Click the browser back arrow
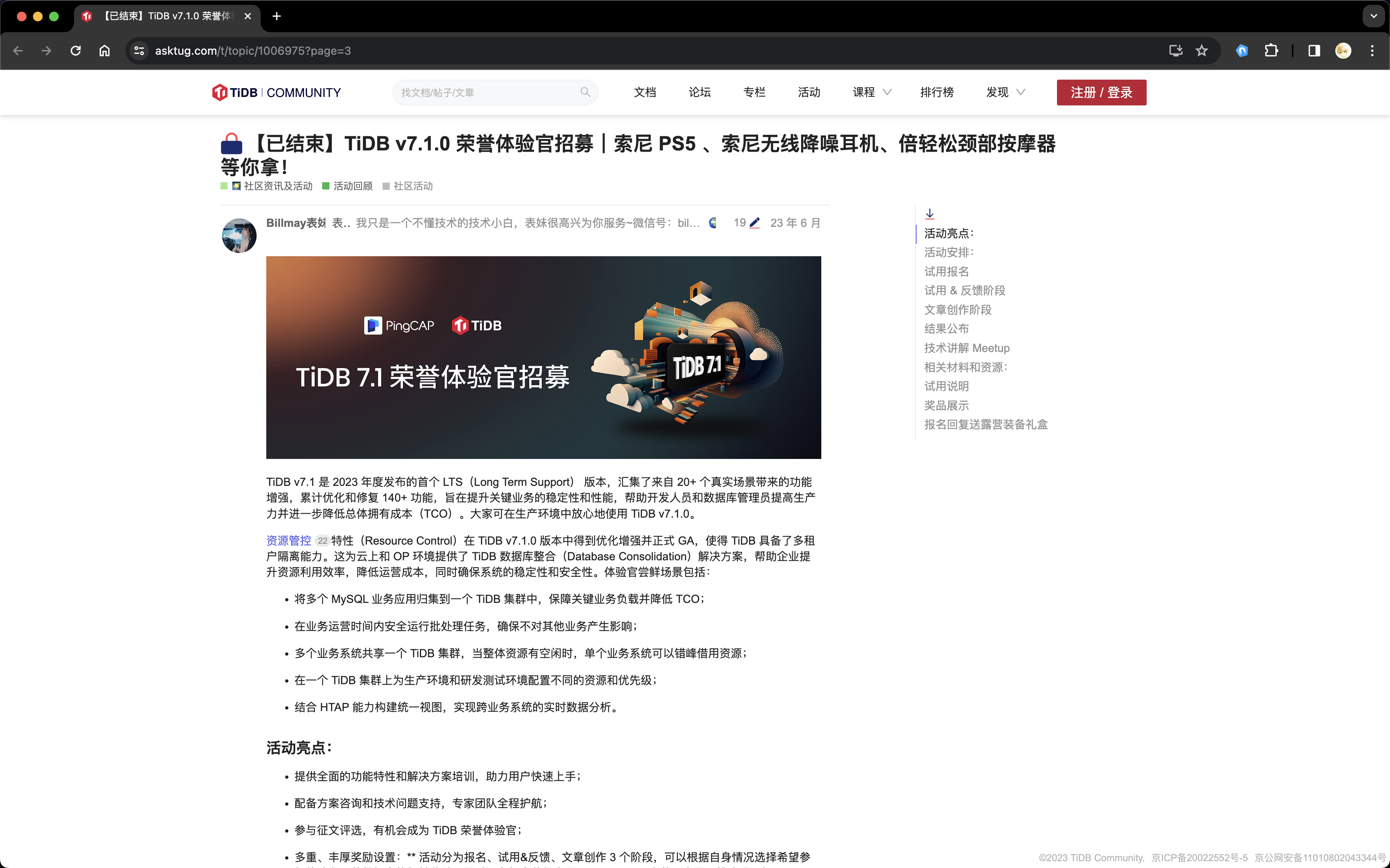Viewport: 1390px width, 868px height. tap(18, 51)
